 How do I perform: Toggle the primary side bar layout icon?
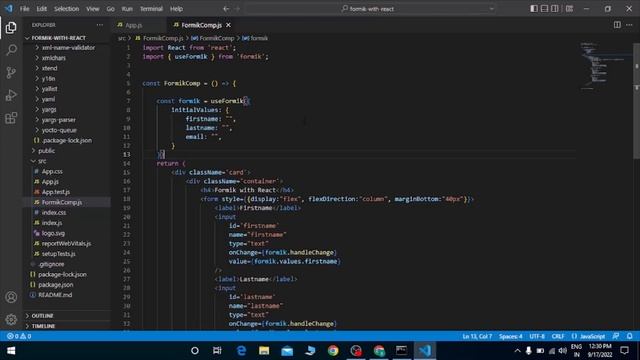coord(534,9)
